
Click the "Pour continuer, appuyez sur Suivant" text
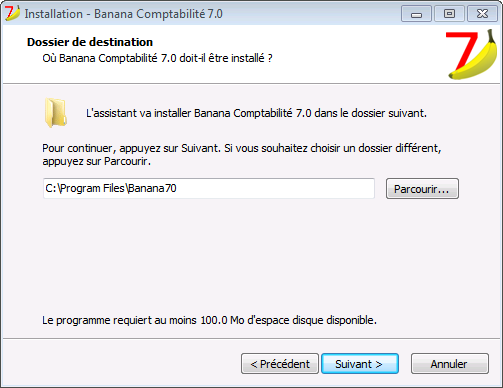pos(131,148)
